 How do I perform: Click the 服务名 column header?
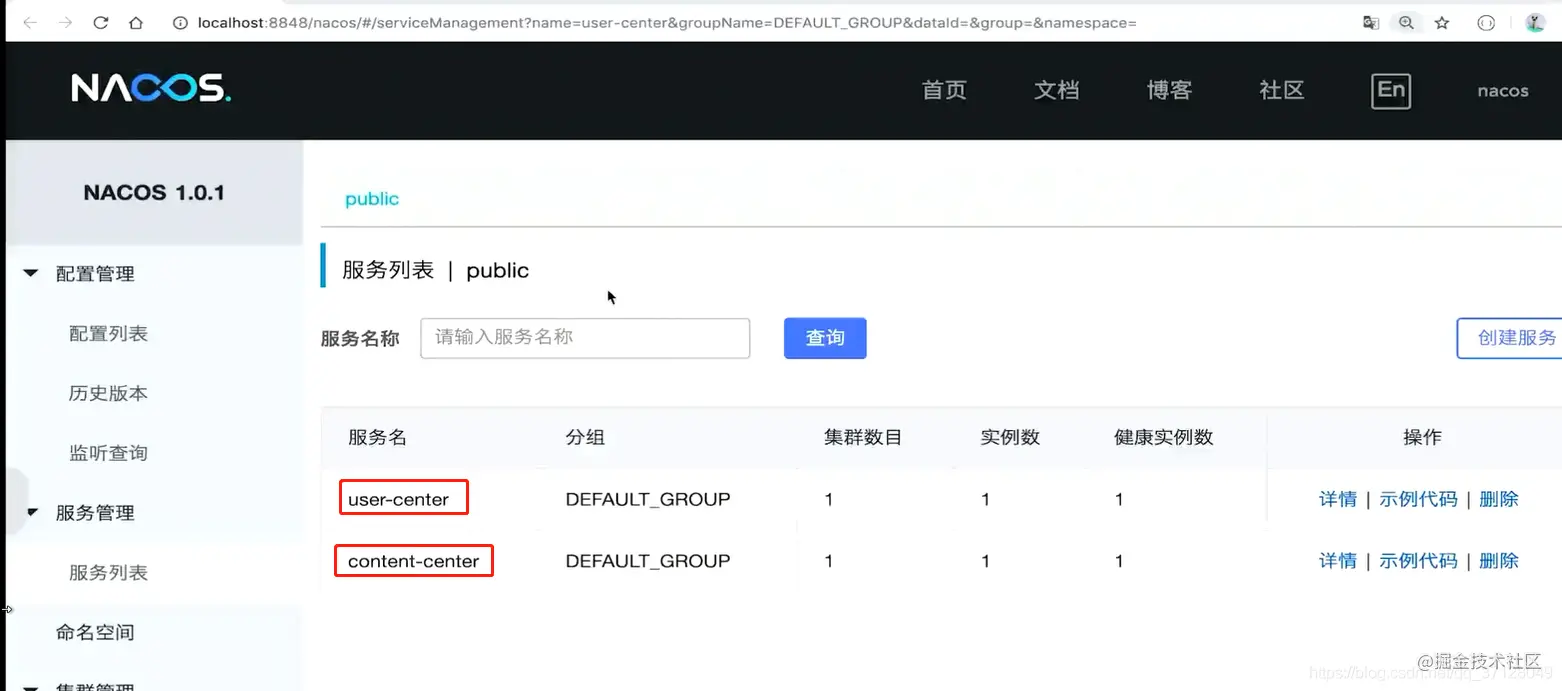pyautogui.click(x=377, y=437)
